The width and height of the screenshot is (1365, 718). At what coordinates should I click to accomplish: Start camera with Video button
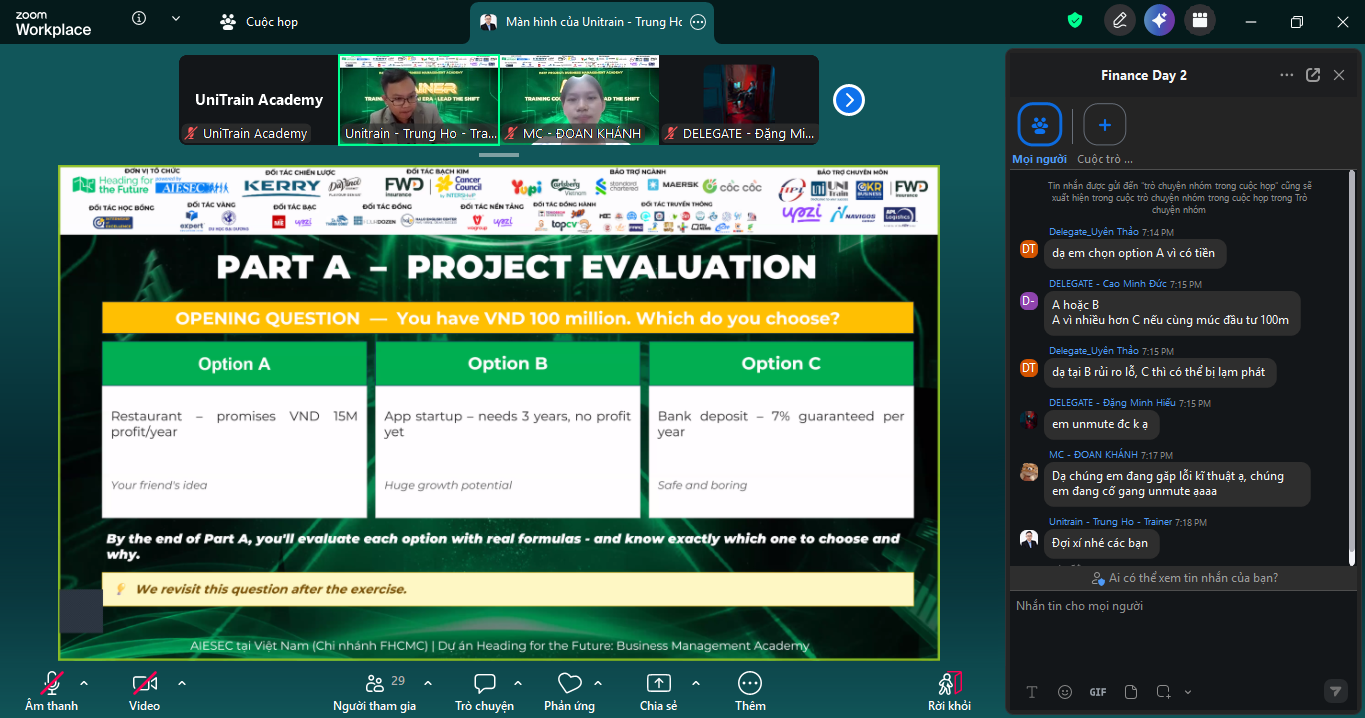pos(144,691)
